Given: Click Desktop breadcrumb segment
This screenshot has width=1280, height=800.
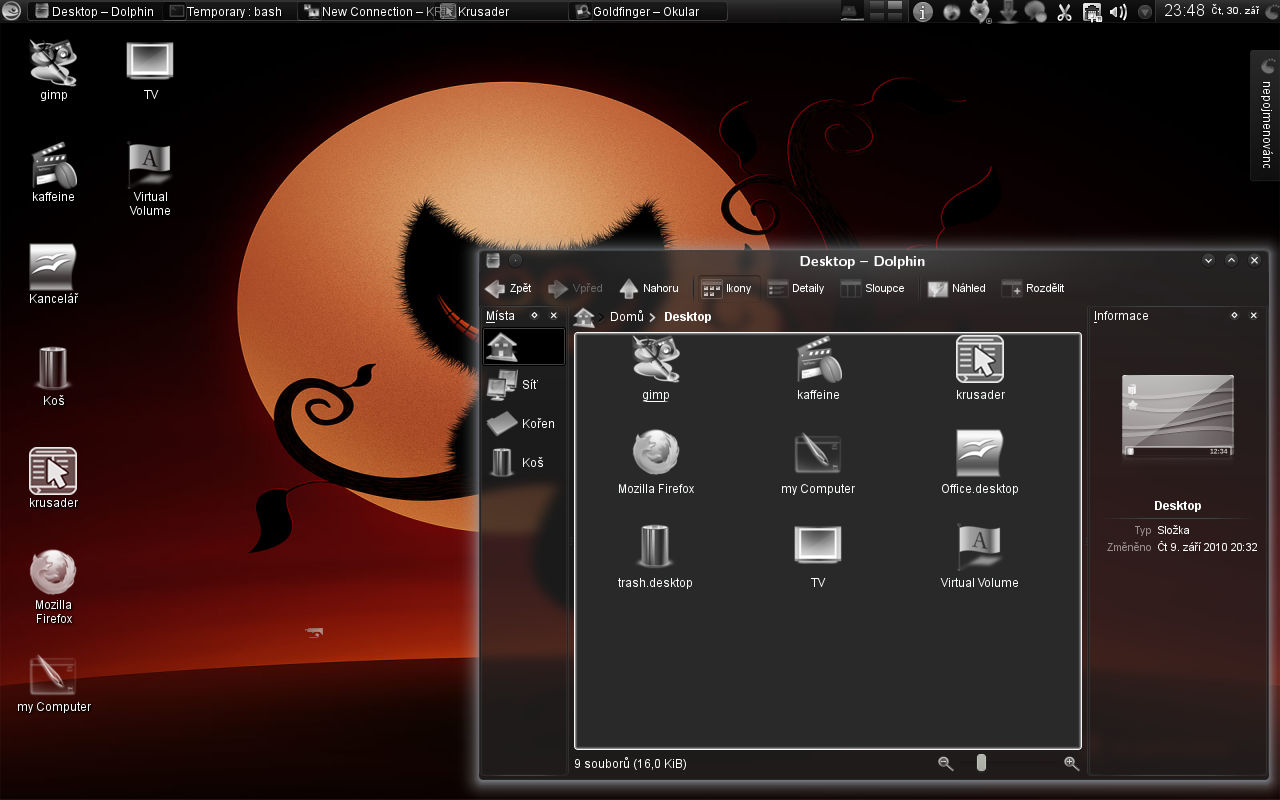Looking at the screenshot, I should pyautogui.click(x=688, y=317).
